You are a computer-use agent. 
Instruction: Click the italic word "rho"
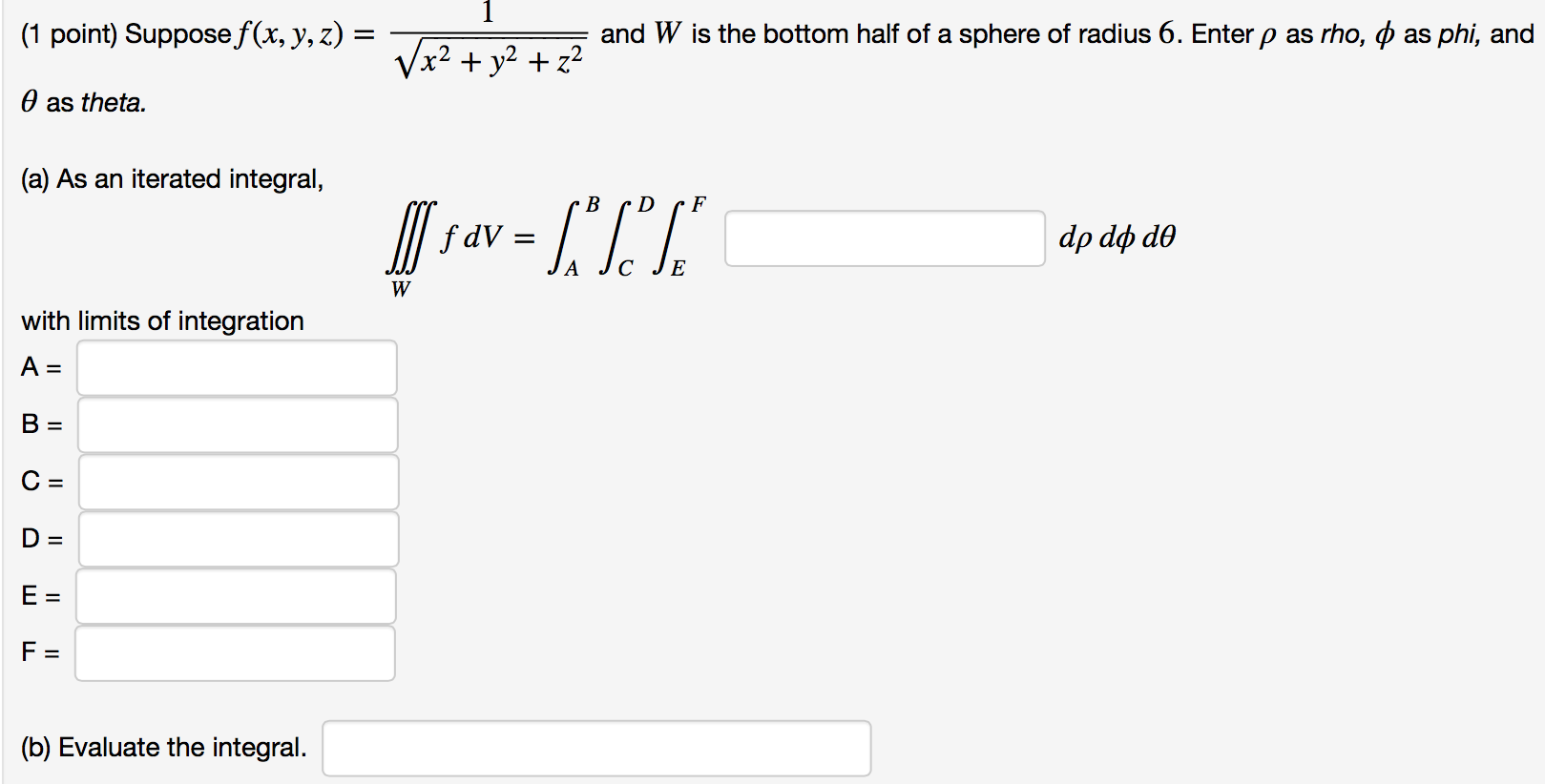(1342, 35)
